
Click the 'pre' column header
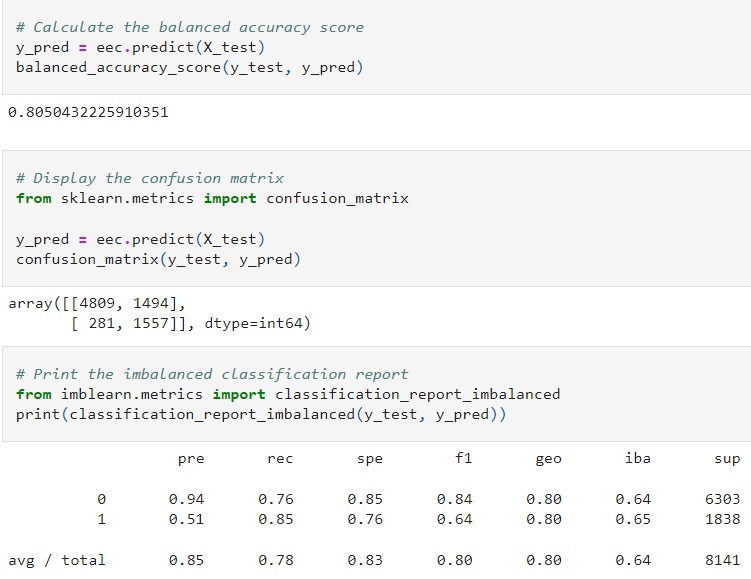191,458
